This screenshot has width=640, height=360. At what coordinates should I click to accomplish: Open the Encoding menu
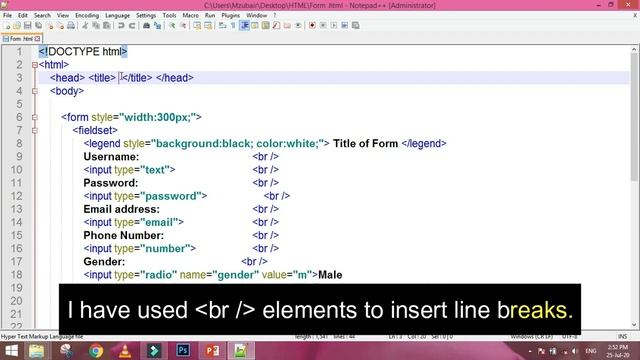(87, 16)
